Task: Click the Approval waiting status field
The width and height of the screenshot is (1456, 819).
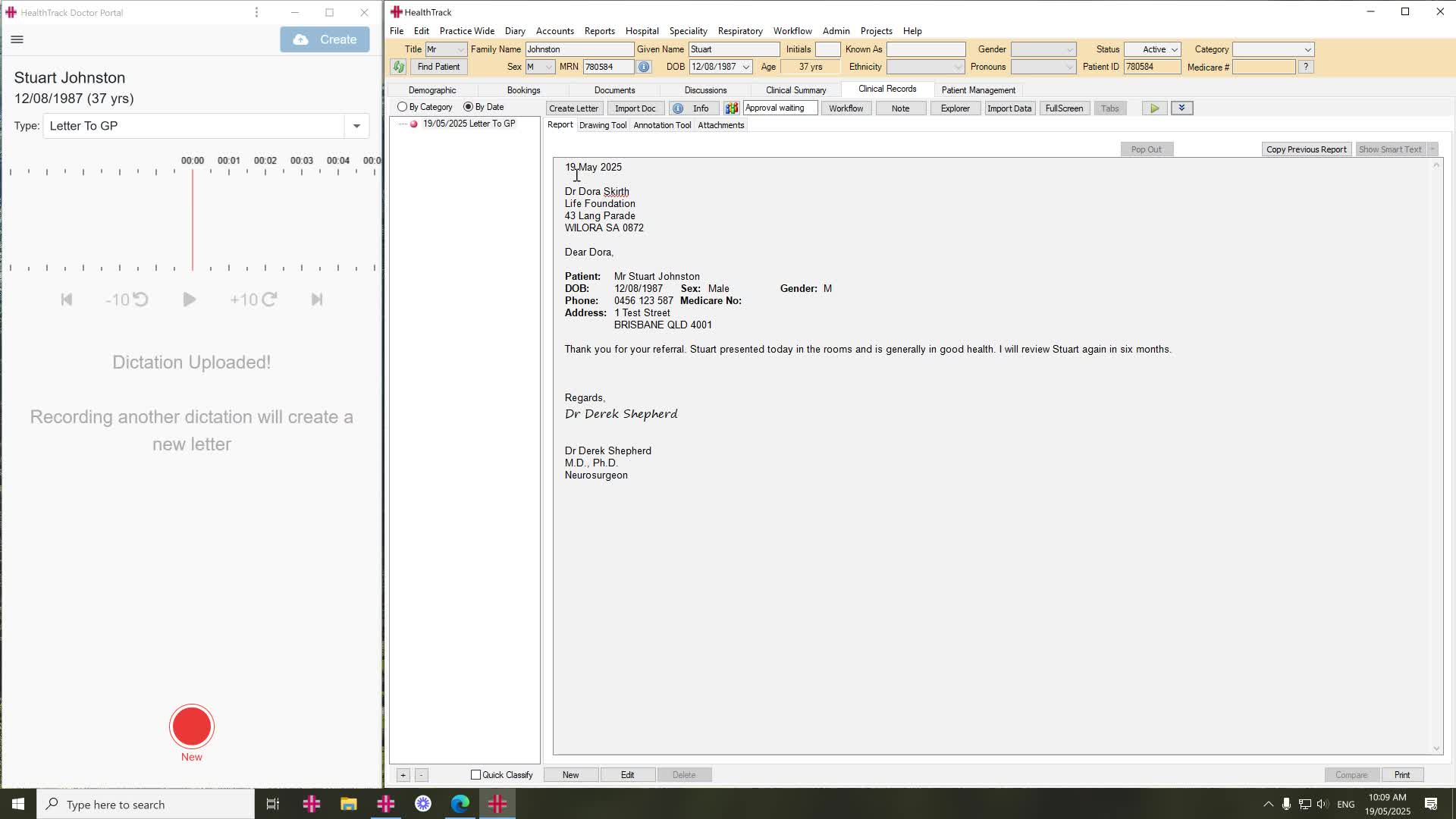Action: (780, 108)
